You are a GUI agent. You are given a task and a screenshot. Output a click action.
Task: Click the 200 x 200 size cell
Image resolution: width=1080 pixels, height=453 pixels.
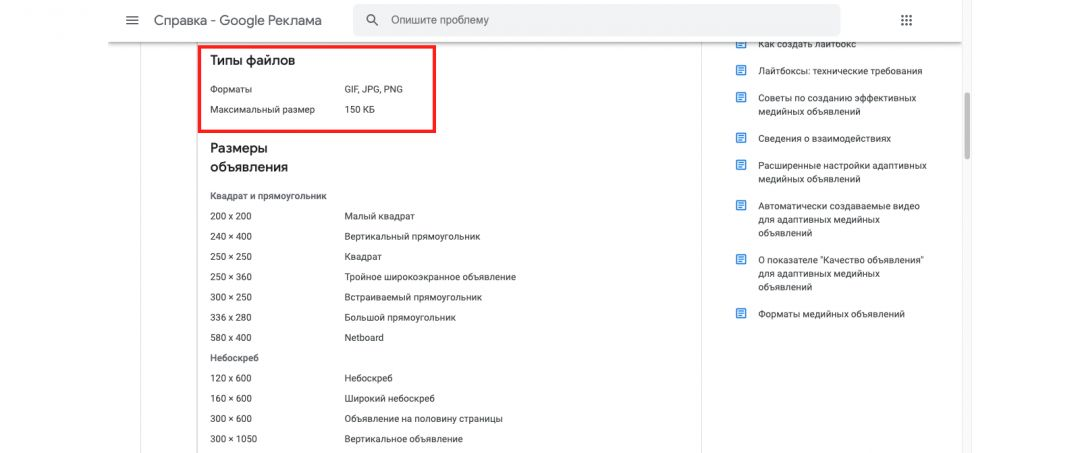point(231,216)
